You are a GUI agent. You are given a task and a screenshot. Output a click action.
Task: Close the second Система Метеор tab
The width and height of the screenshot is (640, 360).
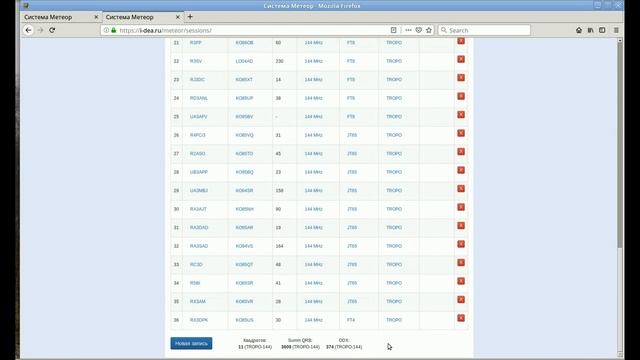point(178,17)
